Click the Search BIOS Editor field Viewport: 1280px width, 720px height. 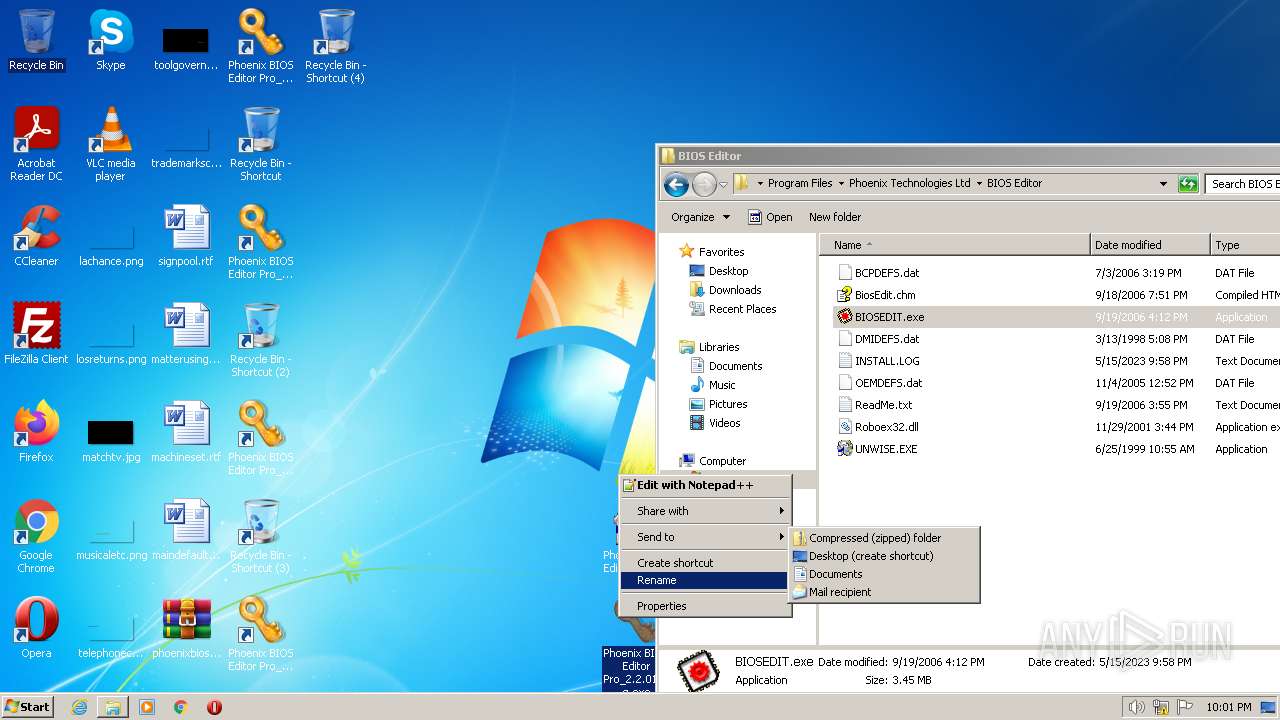click(1243, 184)
